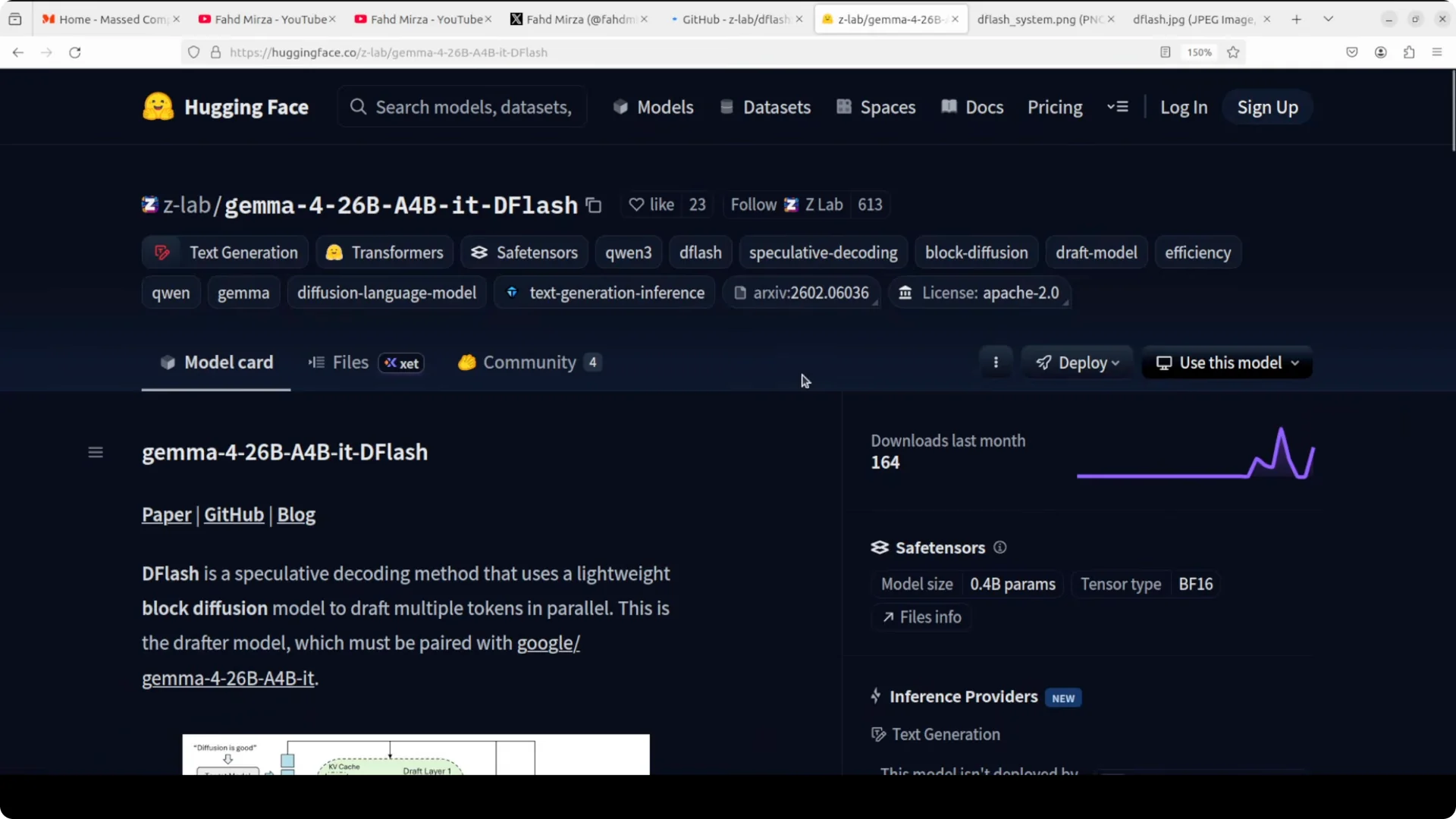Open Datasets in navigation
Image resolution: width=1456 pixels, height=819 pixels.
[765, 107]
